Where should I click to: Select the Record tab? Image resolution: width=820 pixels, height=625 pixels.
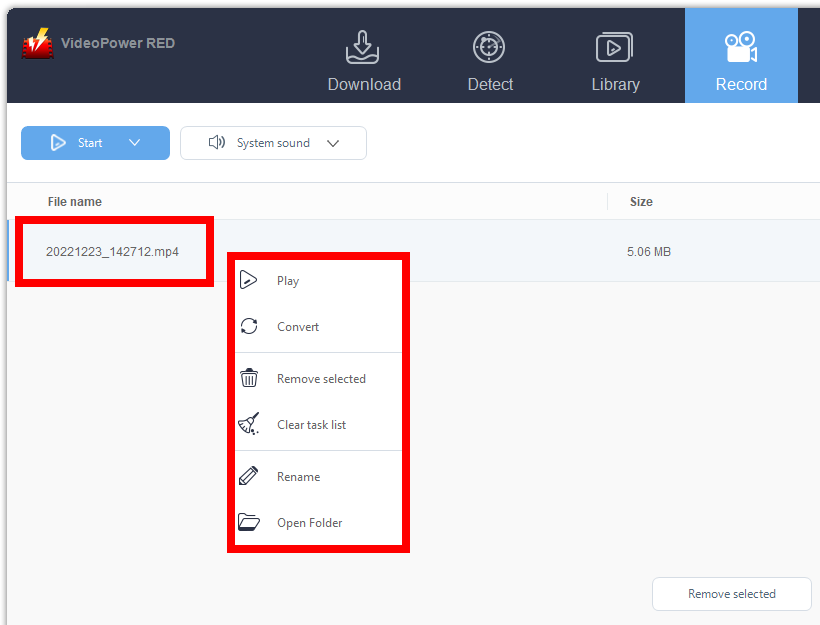[741, 56]
